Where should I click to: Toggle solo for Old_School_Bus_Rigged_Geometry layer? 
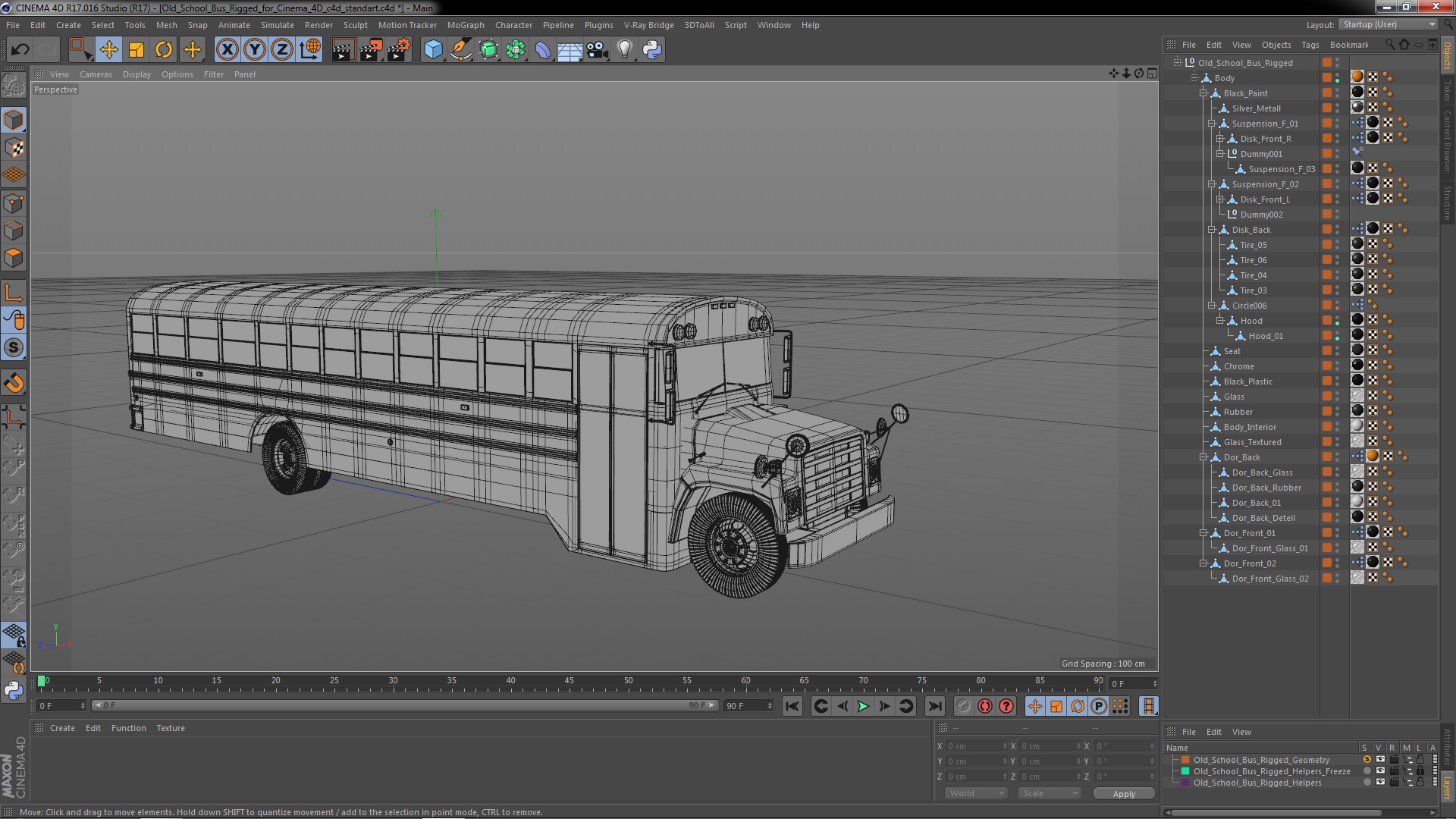pos(1367,760)
